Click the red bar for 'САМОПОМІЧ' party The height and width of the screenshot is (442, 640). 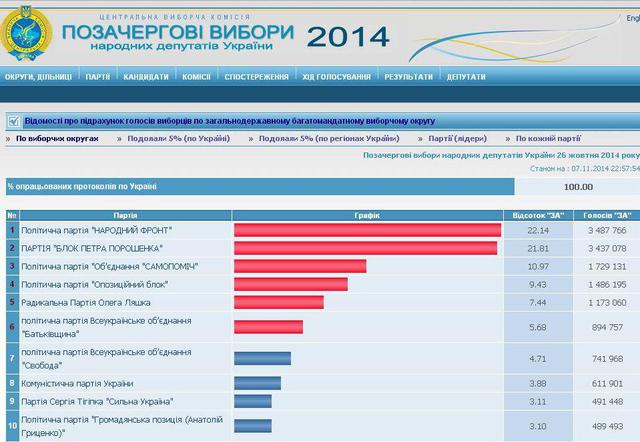[x=300, y=265]
